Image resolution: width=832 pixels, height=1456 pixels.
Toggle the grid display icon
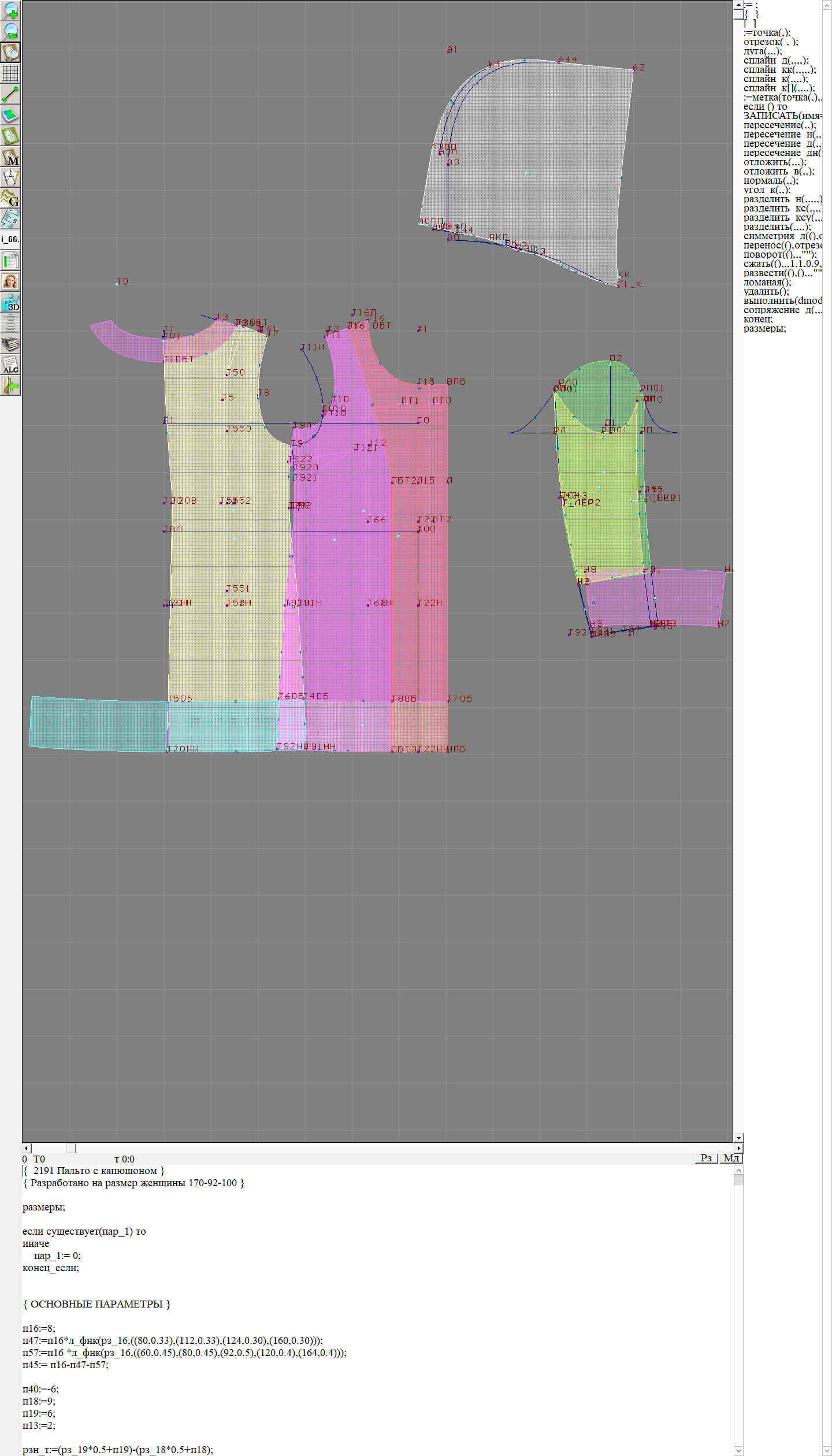click(x=10, y=73)
